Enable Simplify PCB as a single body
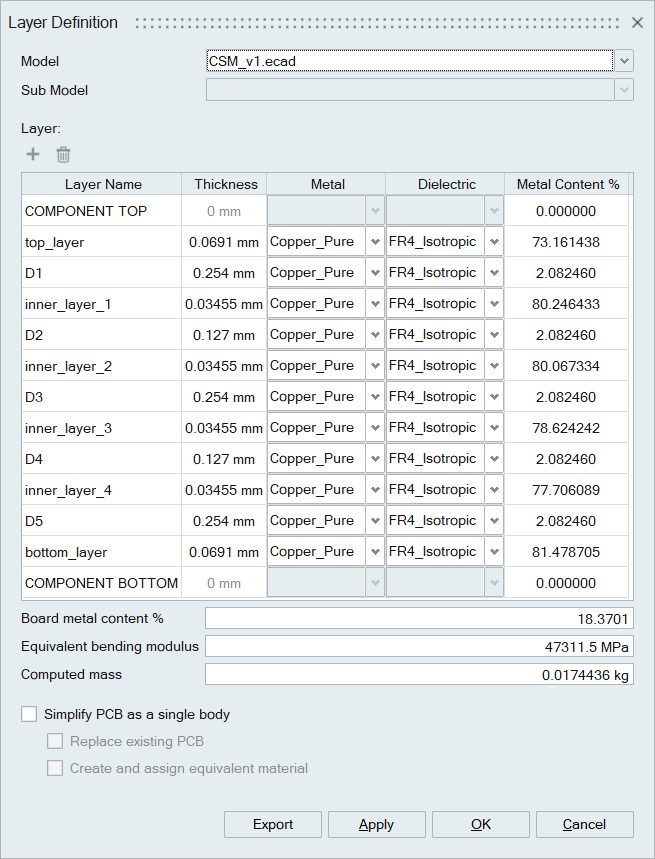This screenshot has width=655, height=859. click(x=30, y=714)
